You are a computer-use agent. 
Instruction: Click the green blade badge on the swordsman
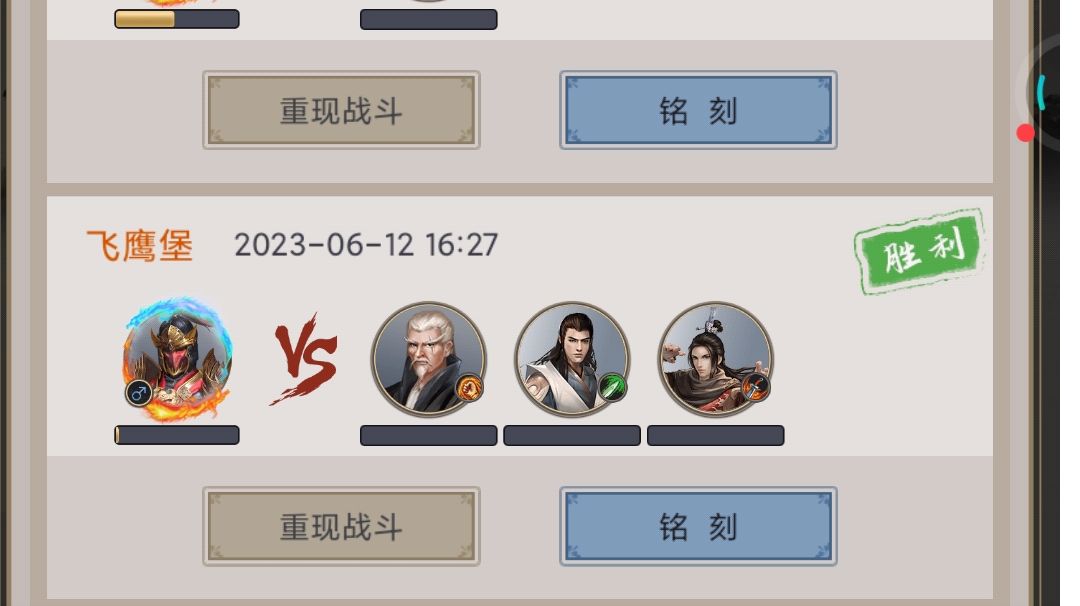pyautogui.click(x=612, y=388)
